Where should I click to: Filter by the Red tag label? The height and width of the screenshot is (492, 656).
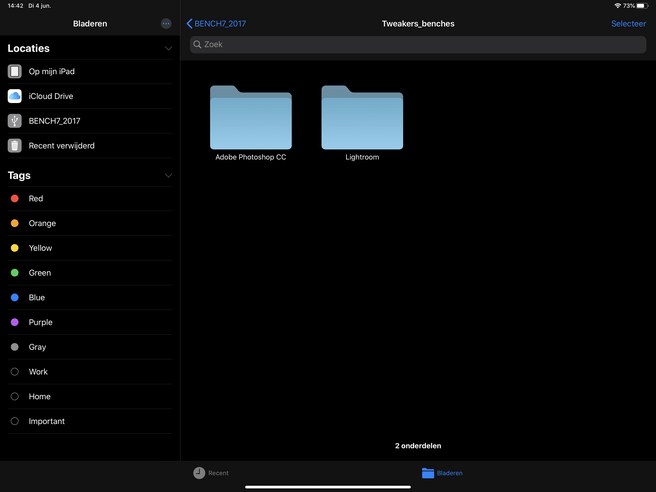click(x=36, y=198)
